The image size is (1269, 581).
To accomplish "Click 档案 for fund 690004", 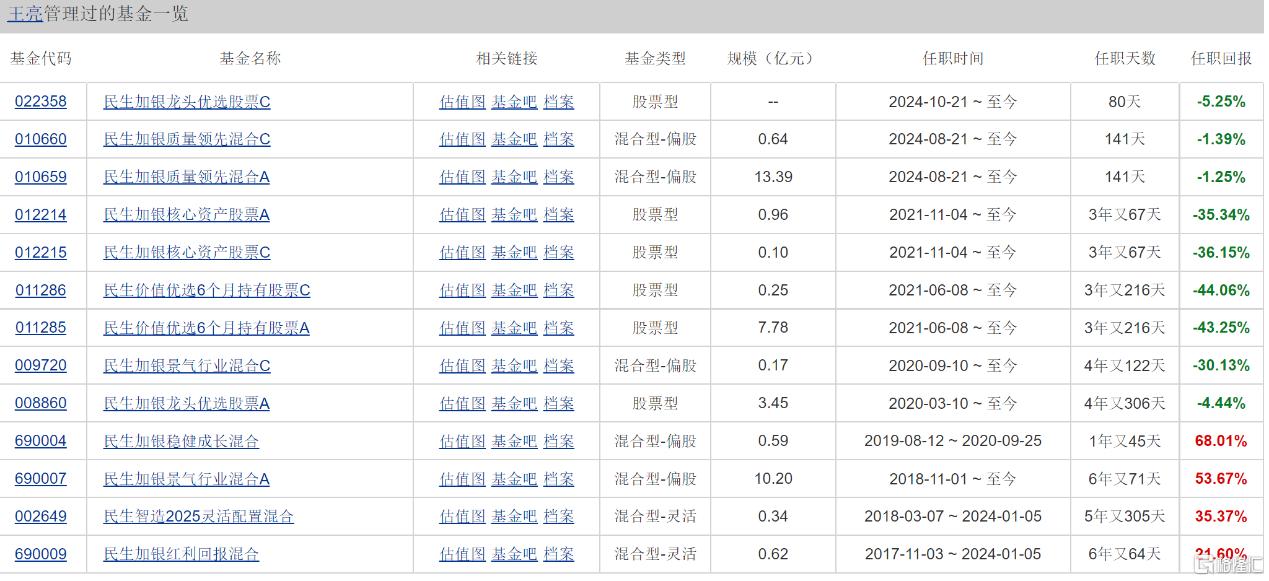I will 559,441.
